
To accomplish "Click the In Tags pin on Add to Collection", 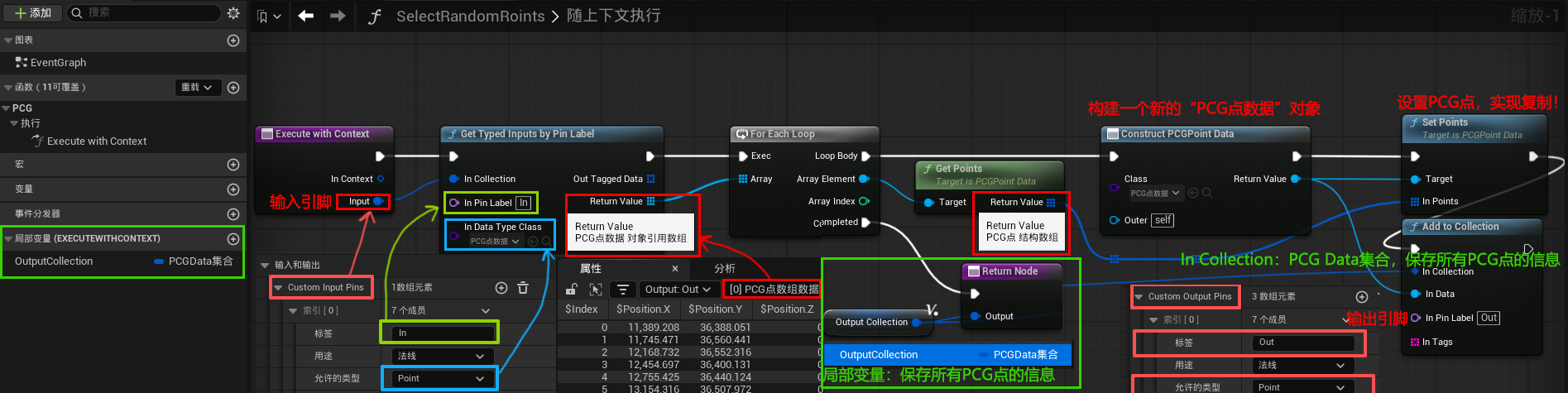I will (x=1415, y=342).
